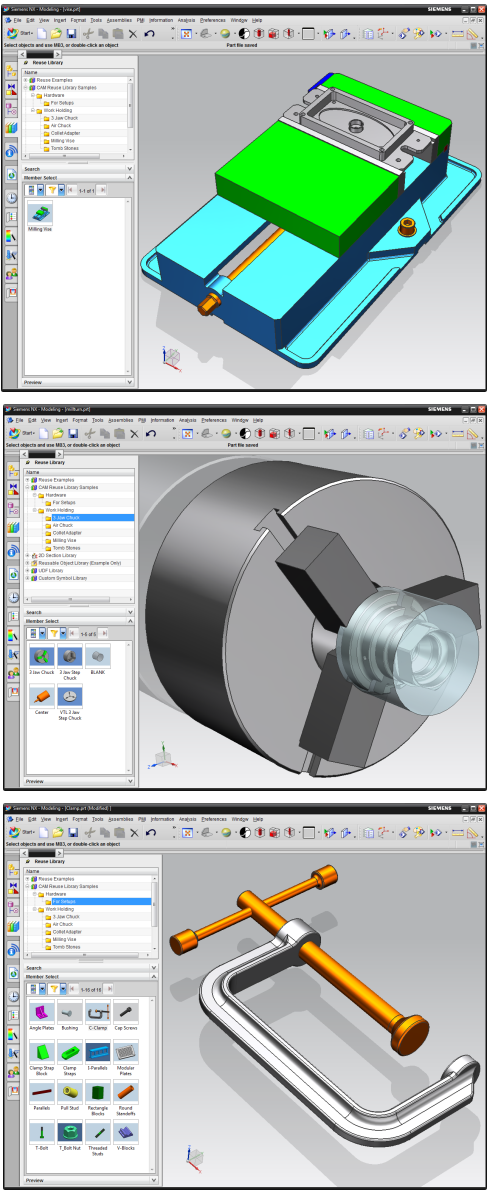Open Preferences menu in the vise window
The width and height of the screenshot is (494, 1196).
point(213,19)
